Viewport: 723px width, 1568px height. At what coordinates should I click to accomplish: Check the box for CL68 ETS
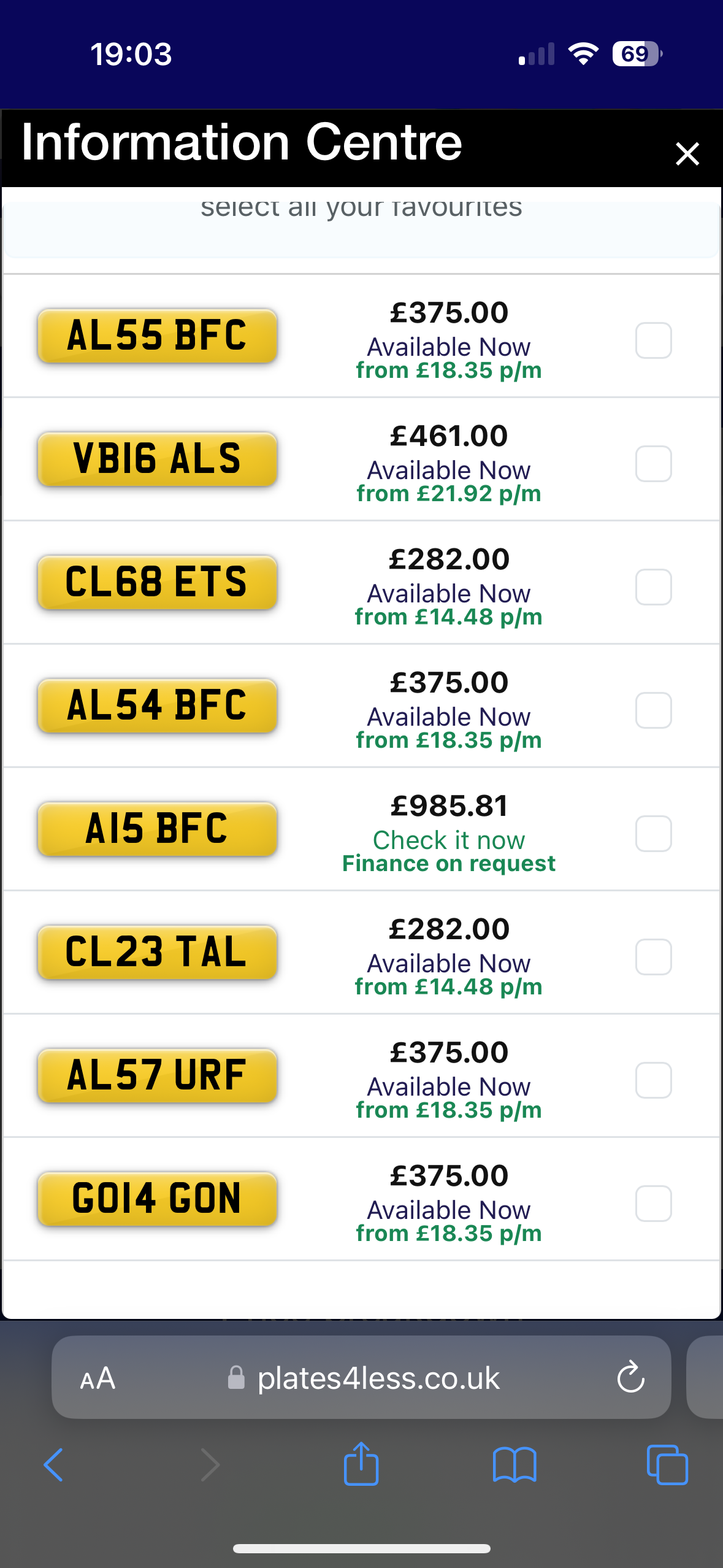[653, 586]
